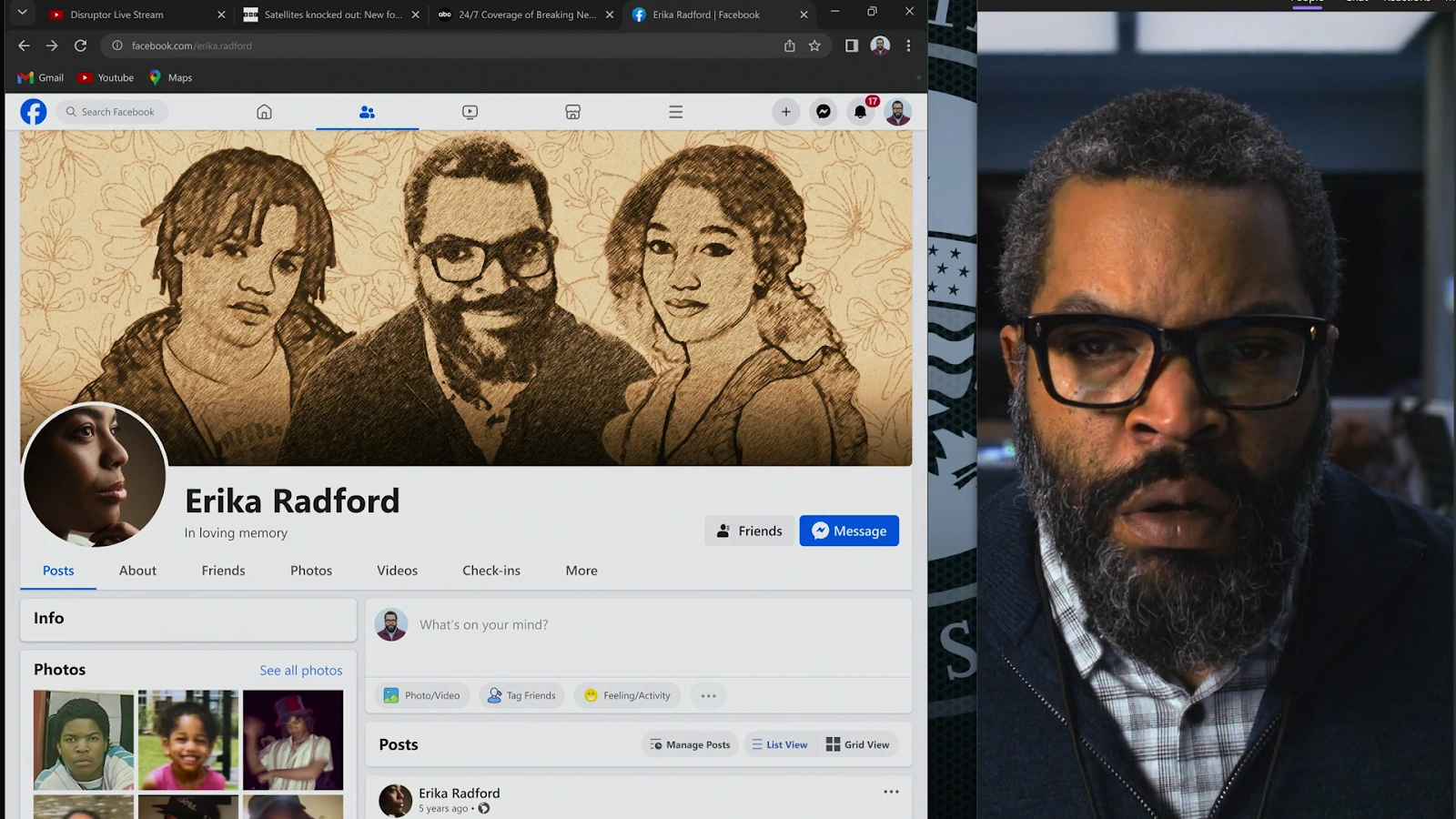Viewport: 1456px width, 819px height.
Task: Open the Check-ins profile tab
Action: (x=491, y=571)
